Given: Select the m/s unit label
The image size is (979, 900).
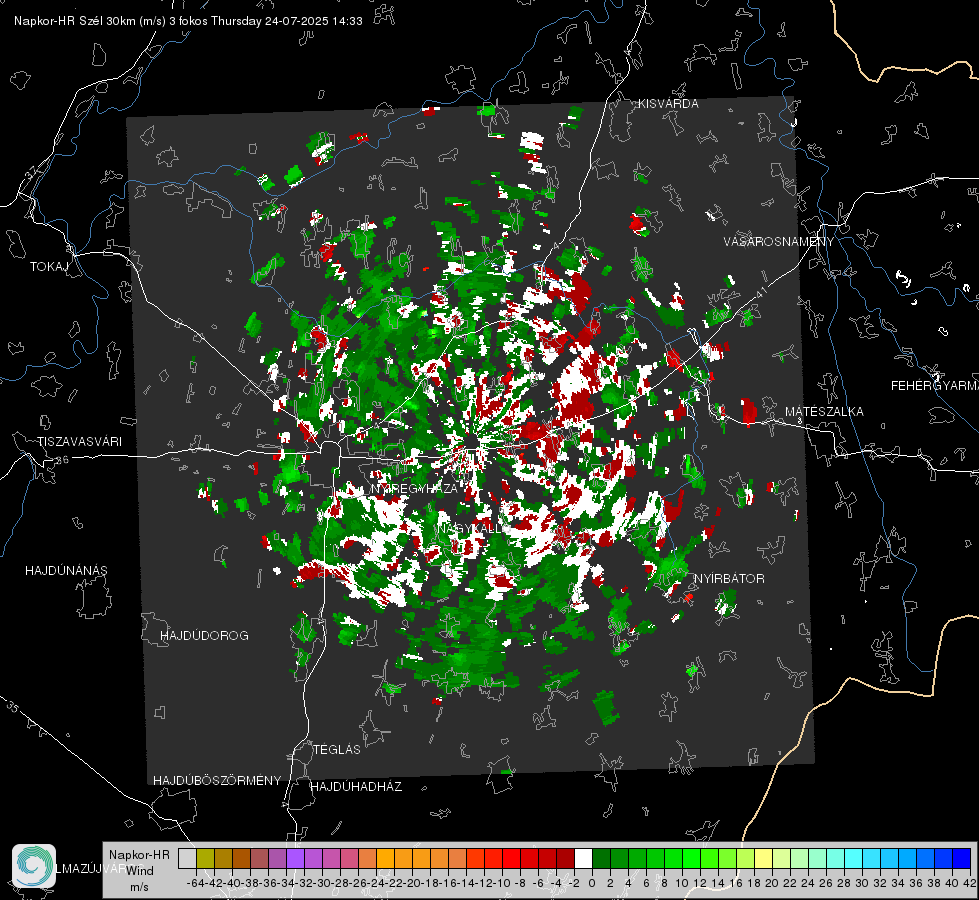Looking at the screenshot, I should pyautogui.click(x=139, y=887).
